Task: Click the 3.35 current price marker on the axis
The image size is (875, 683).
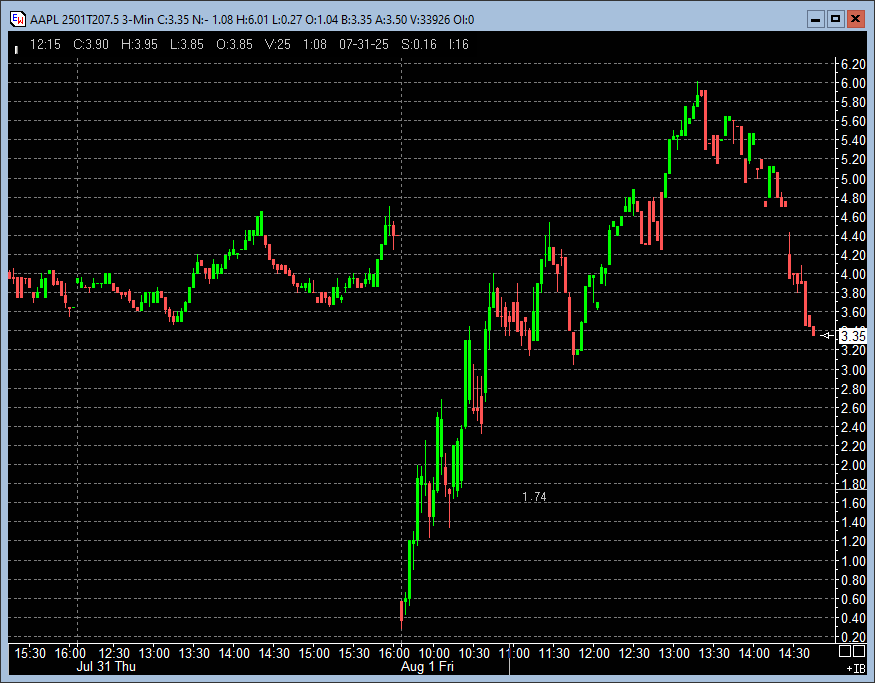Action: [853, 336]
